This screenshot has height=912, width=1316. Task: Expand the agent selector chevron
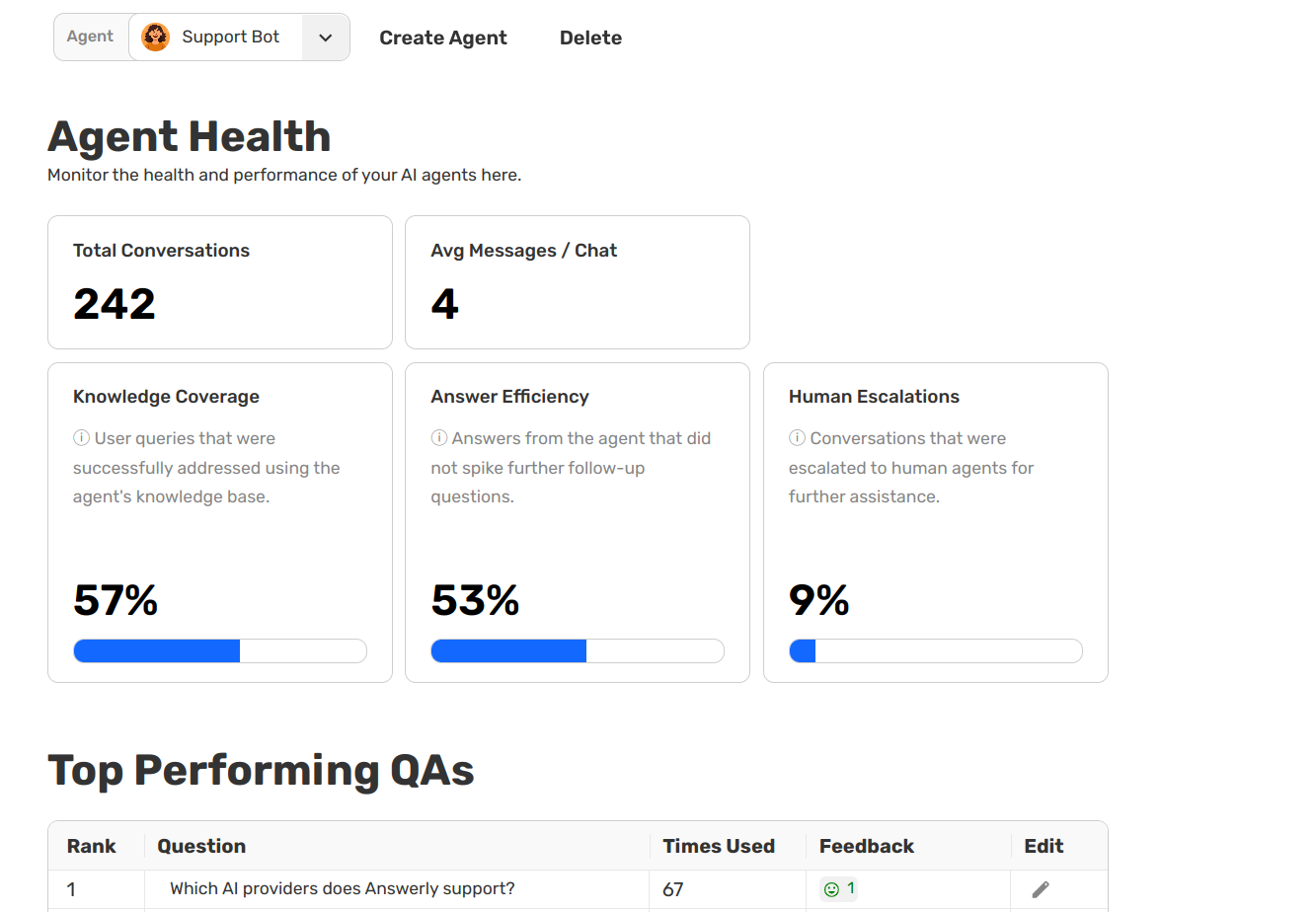click(x=326, y=38)
